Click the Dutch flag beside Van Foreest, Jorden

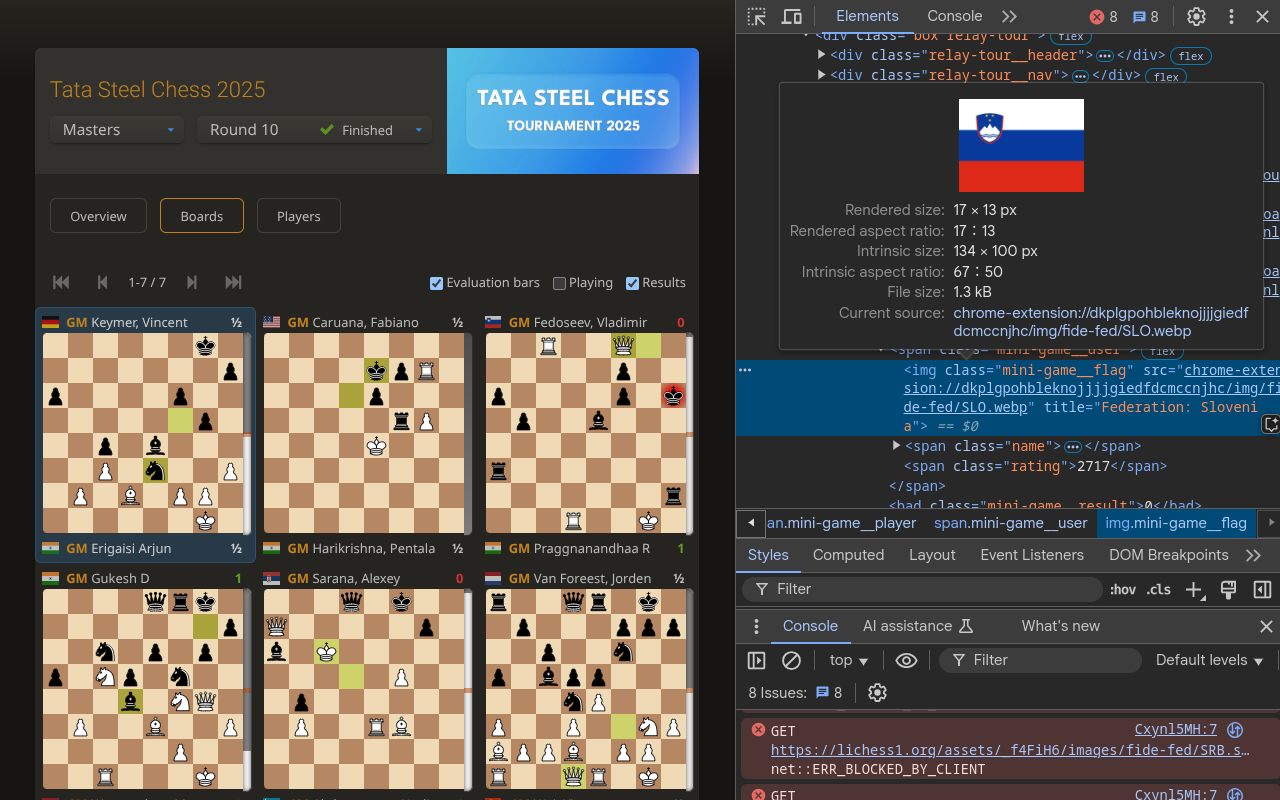point(493,578)
